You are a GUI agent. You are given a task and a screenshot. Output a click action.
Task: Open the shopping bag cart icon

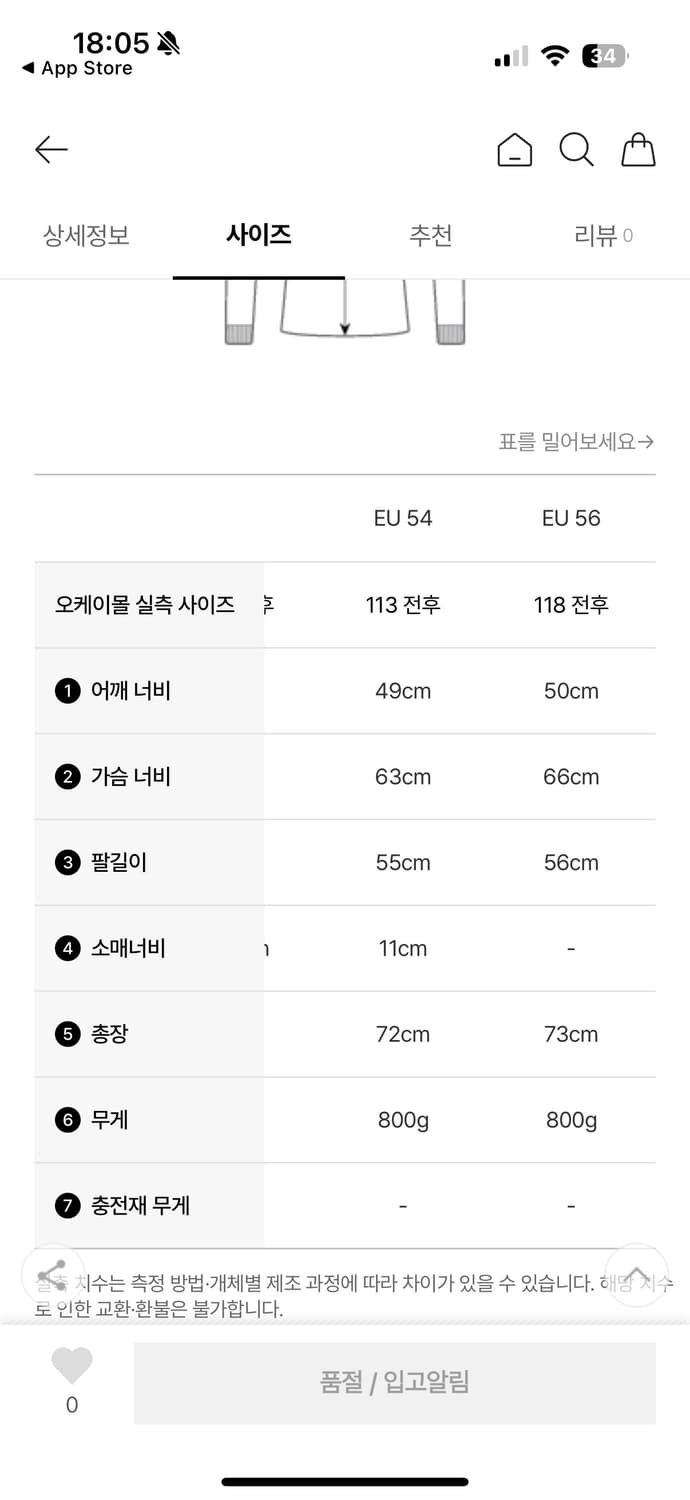(x=638, y=150)
